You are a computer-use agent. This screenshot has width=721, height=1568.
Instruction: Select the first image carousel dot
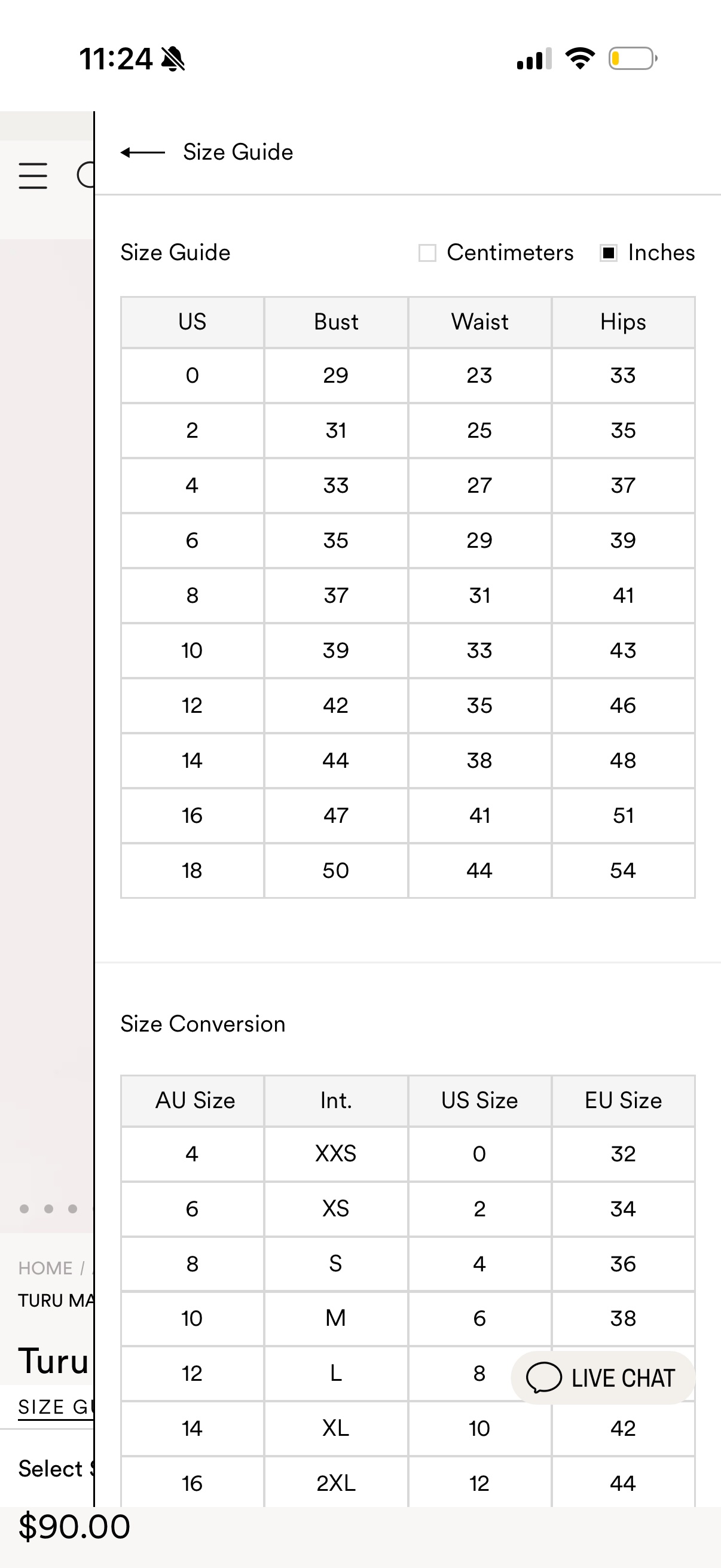pos(25,1208)
